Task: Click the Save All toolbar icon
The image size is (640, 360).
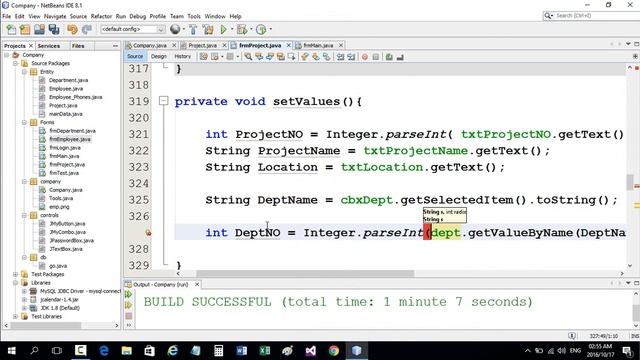Action: 54,29
